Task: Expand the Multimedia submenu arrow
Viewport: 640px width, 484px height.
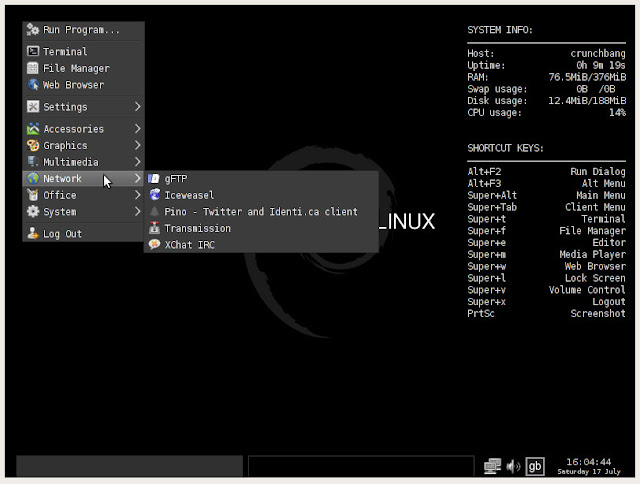Action: tap(138, 162)
